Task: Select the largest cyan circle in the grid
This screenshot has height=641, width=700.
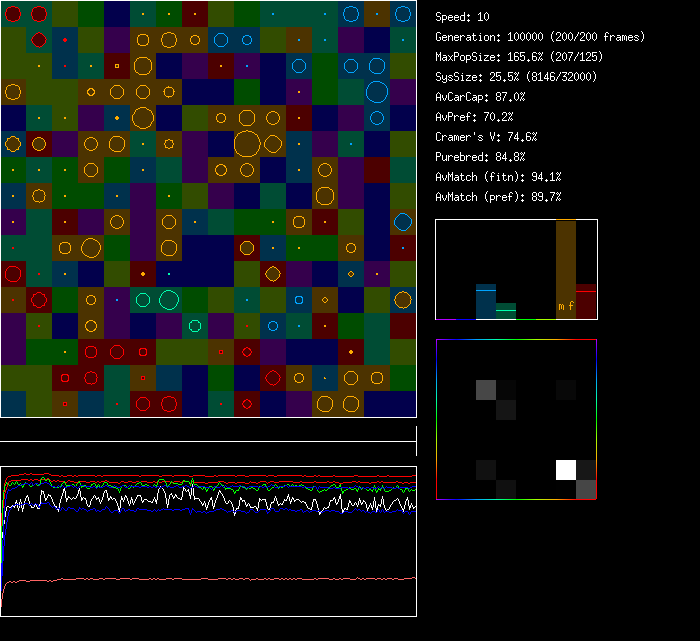Action: pos(377,93)
